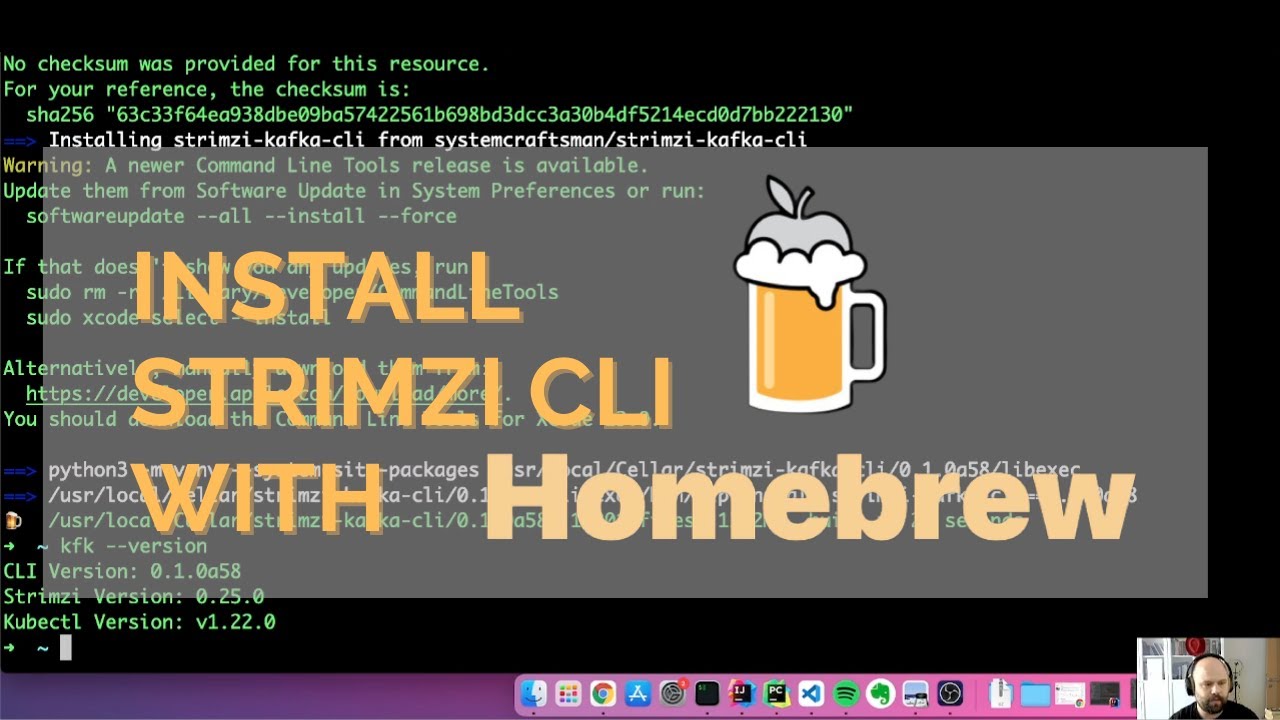Click the sha256 checksum string
Image resolution: width=1280 pixels, height=720 pixels.
tap(479, 114)
